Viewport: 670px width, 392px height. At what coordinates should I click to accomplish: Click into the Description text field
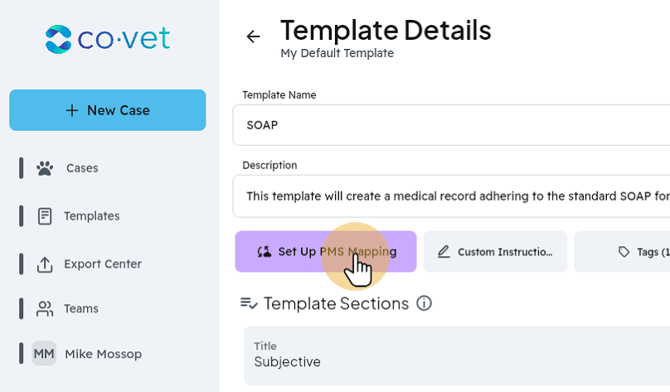pos(451,196)
